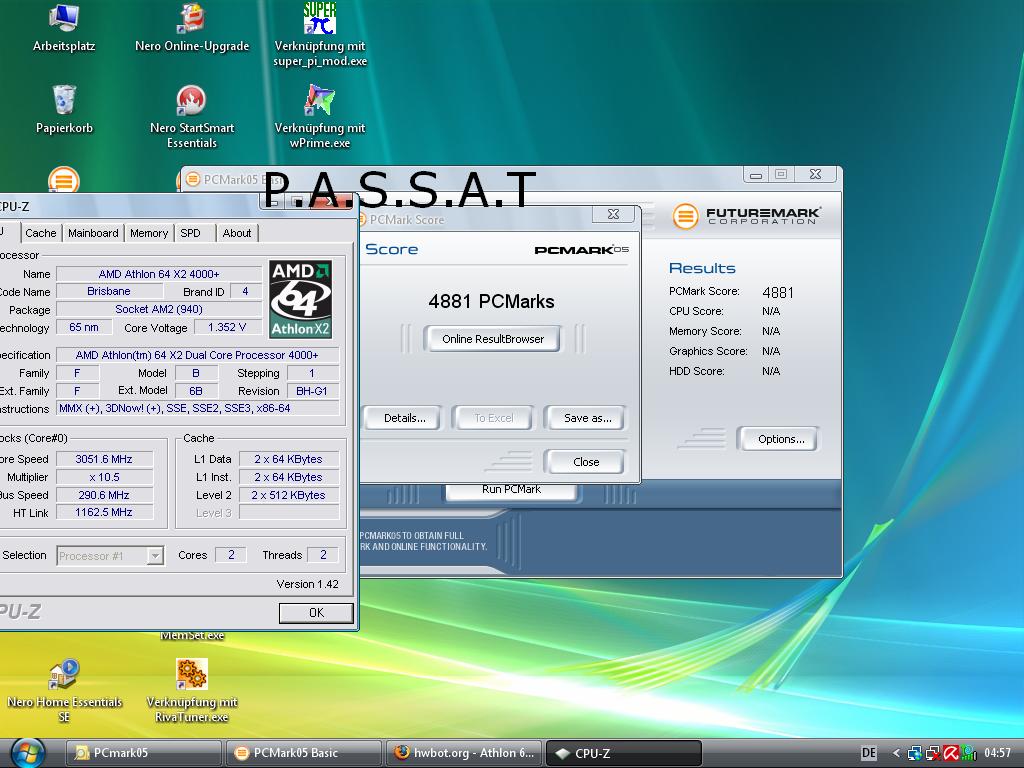This screenshot has width=1024, height=768.
Task: Click the network connection tray icon
Action: coord(915,753)
